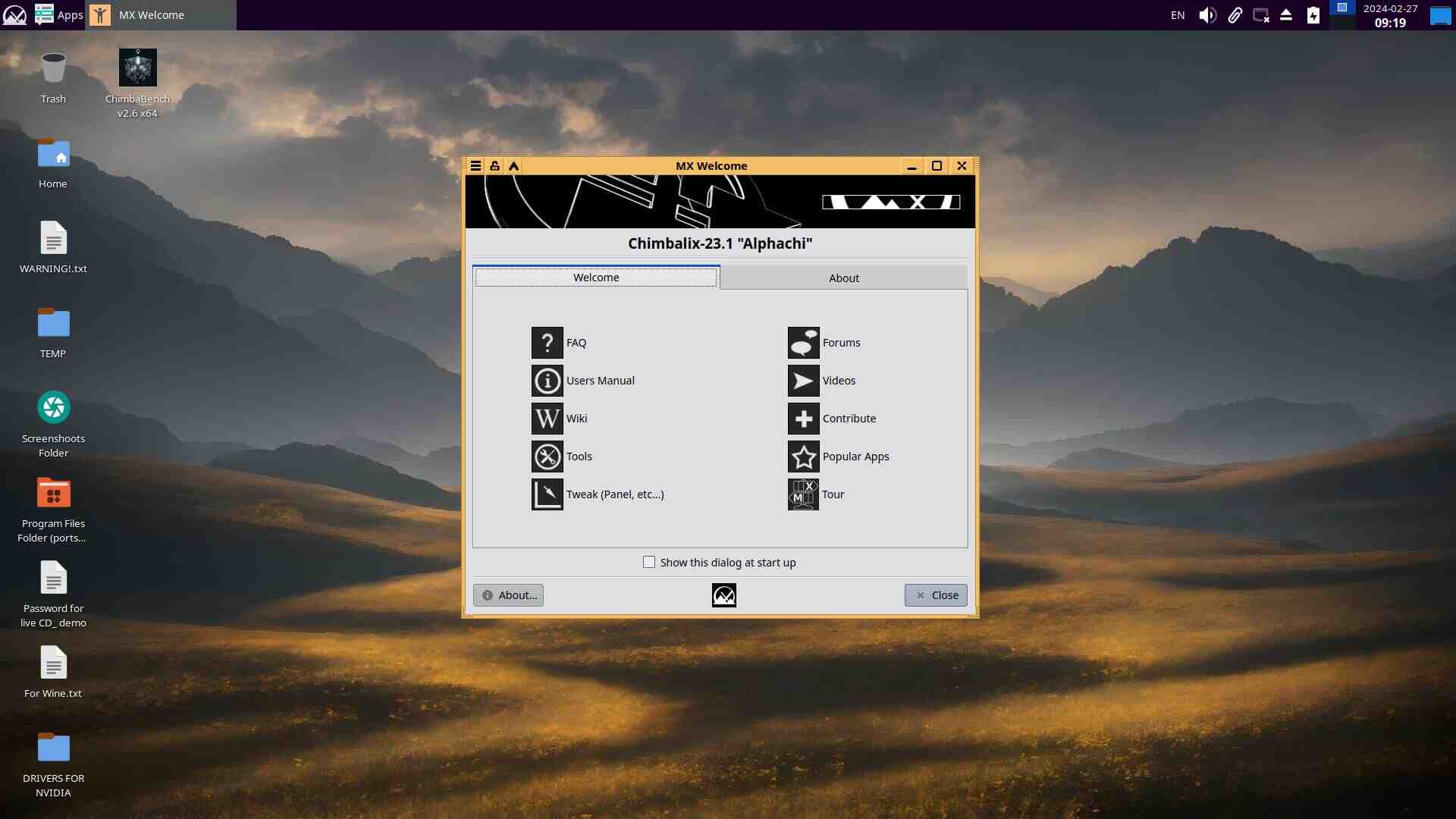The image size is (1456, 819).
Task: Shade window with the up-arrow titlebar icon
Action: coord(514,166)
